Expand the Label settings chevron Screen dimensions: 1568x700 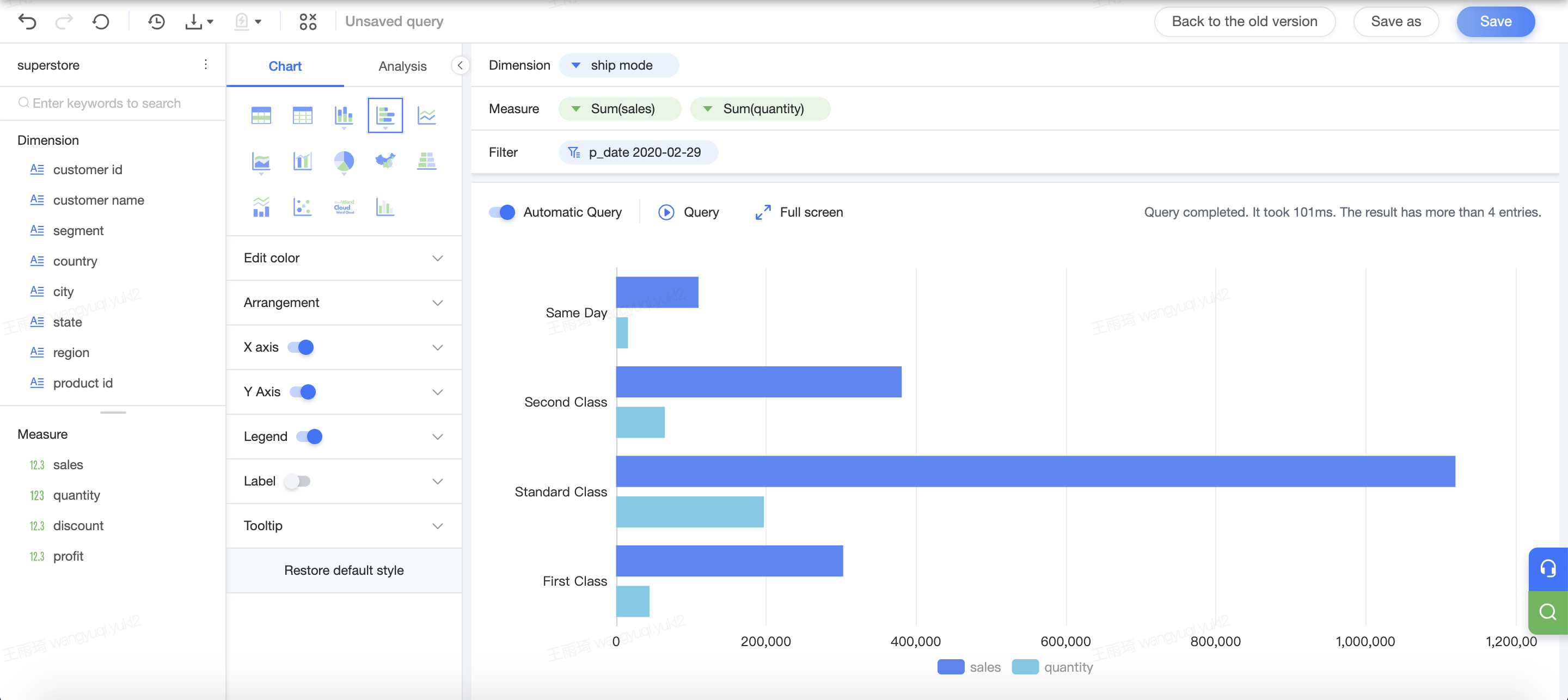click(x=438, y=482)
